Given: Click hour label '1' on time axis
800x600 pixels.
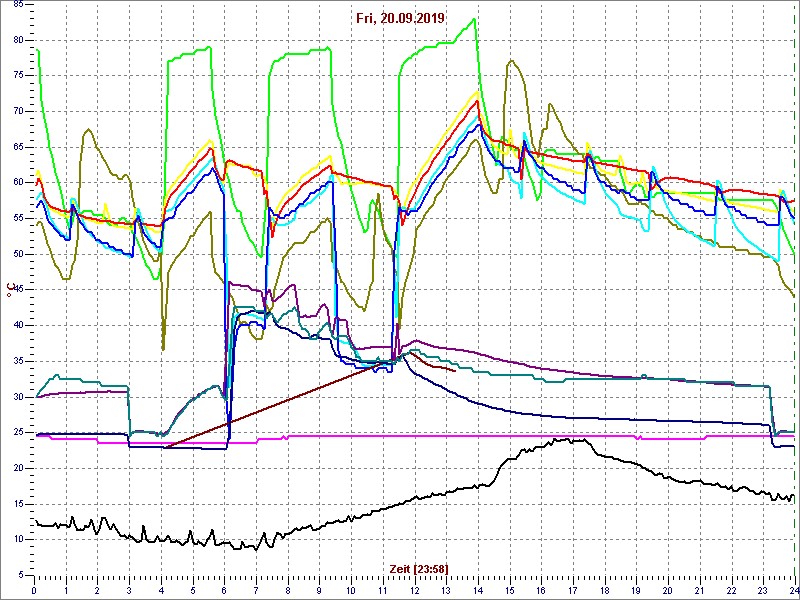Looking at the screenshot, I should (66, 591).
